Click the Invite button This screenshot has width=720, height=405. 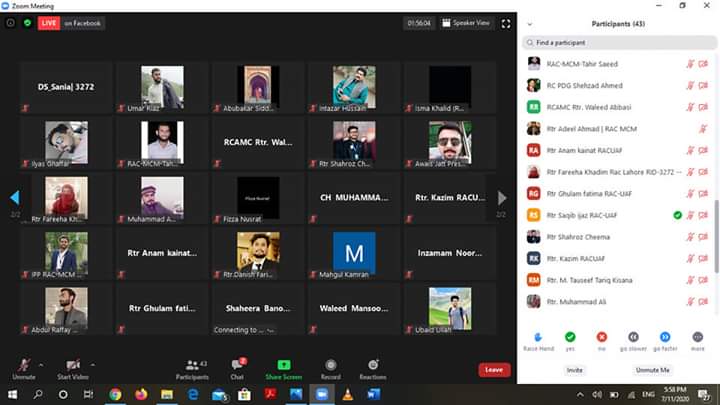tap(574, 370)
